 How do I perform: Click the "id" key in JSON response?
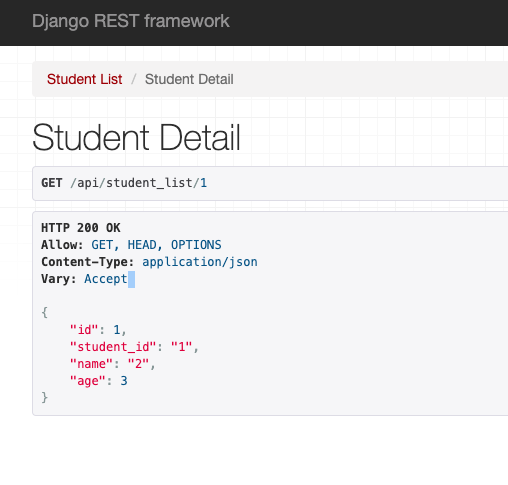[x=84, y=330]
